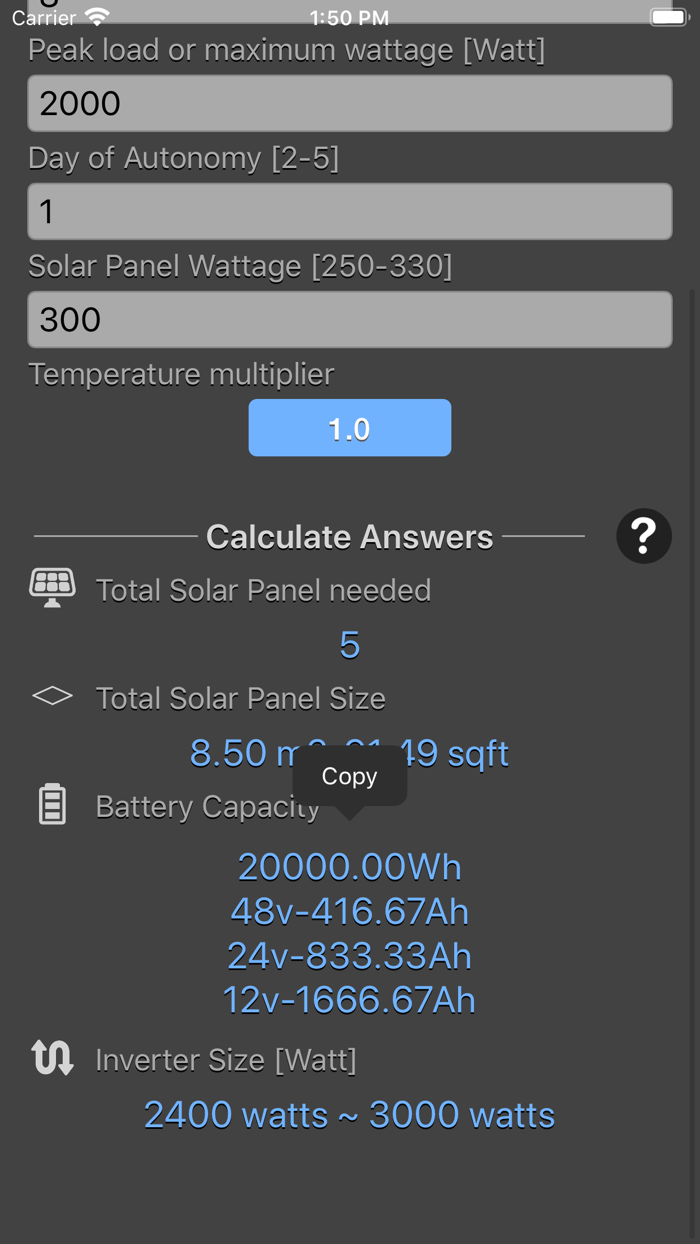
Task: Tap the Solar Panel Wattage field showing 300
Action: pyautogui.click(x=349, y=319)
